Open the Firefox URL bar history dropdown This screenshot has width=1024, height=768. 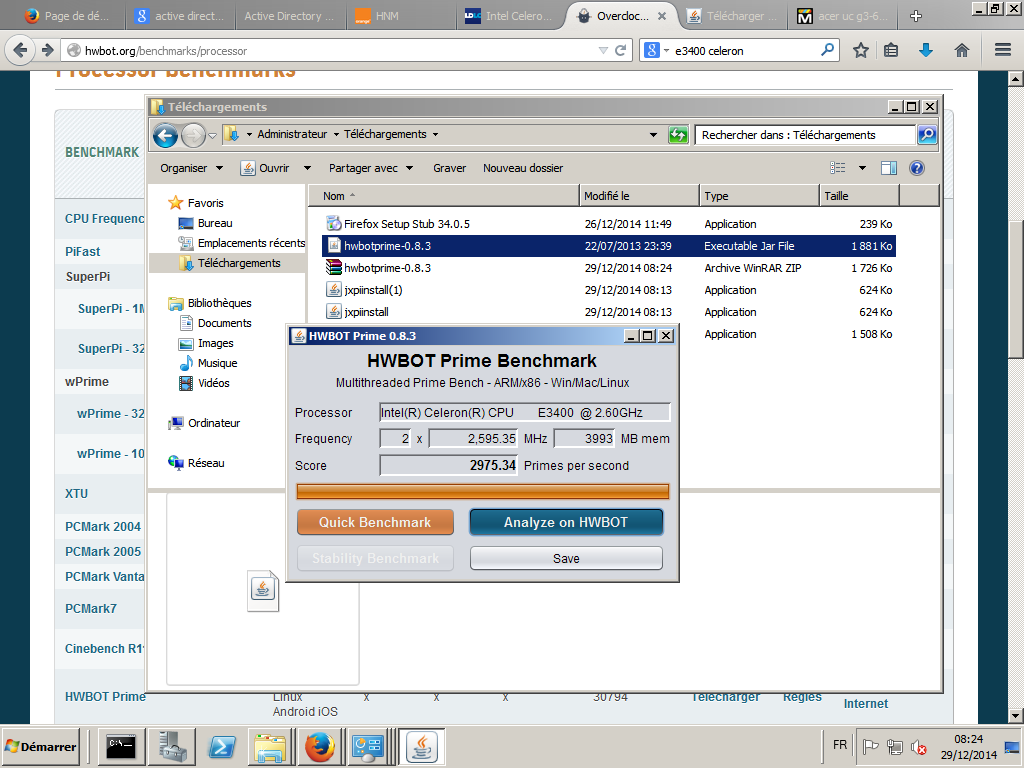pyautogui.click(x=603, y=50)
